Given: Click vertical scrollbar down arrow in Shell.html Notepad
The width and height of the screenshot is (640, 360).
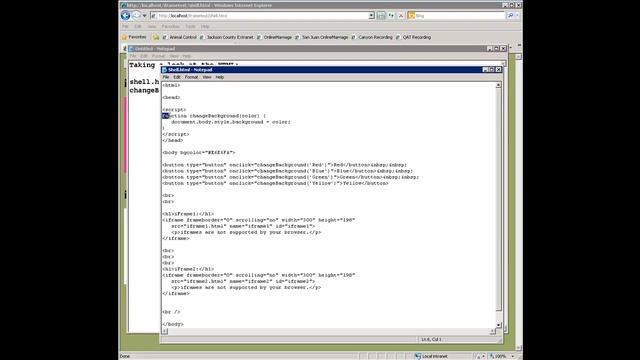Looking at the screenshot, I should [498, 325].
